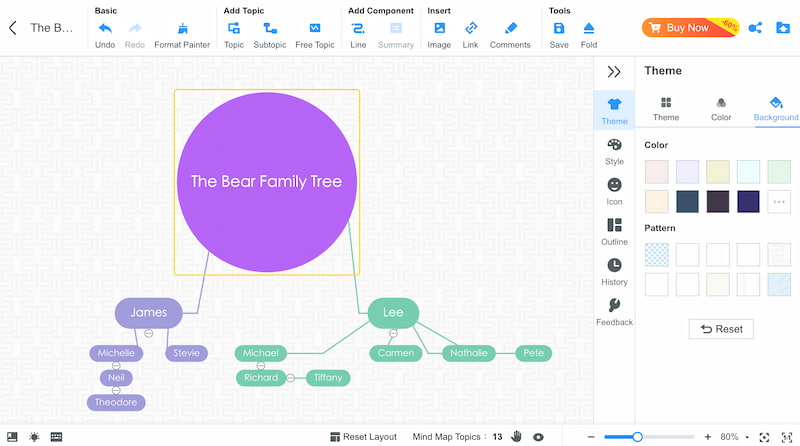
Task: Choose the beige textured pattern
Action: click(x=718, y=284)
